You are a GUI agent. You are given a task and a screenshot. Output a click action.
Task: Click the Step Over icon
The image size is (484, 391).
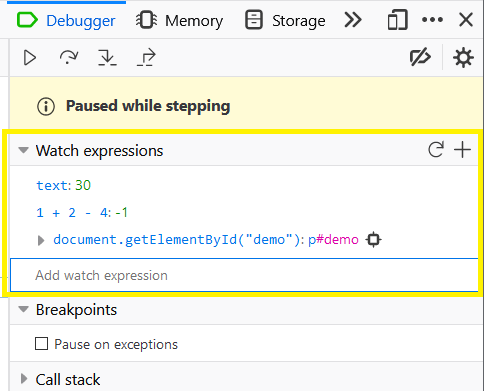(x=69, y=57)
